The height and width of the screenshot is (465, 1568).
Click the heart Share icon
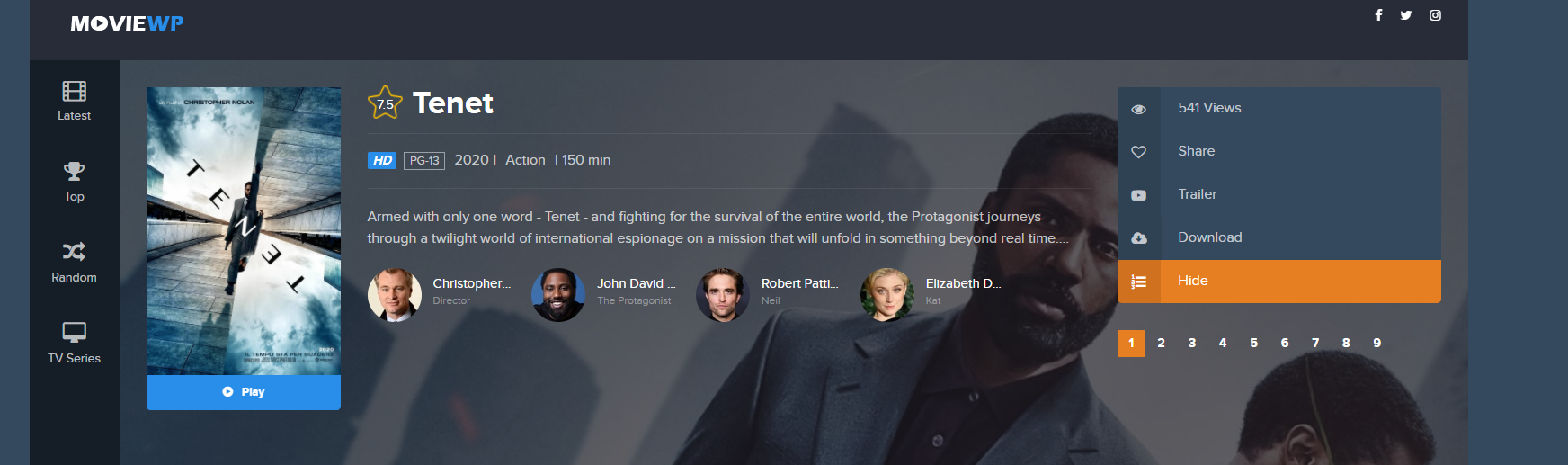coord(1138,152)
